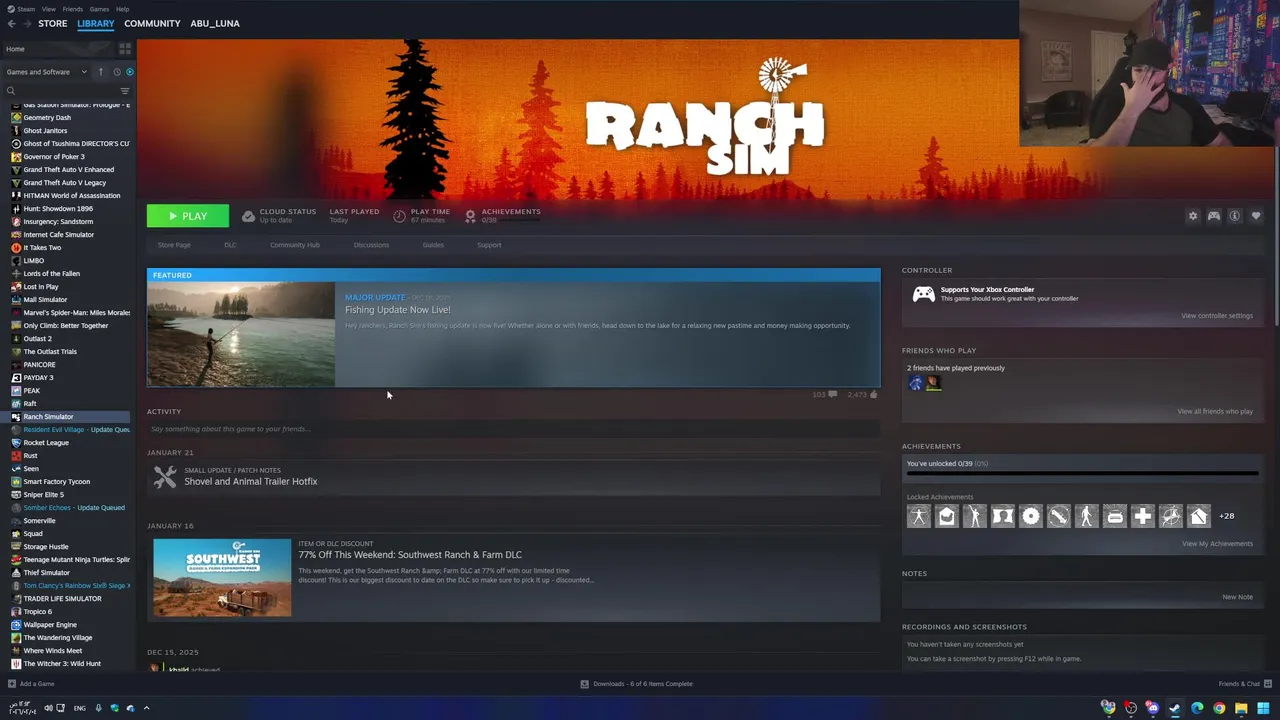Click New Note button

coord(1237,597)
